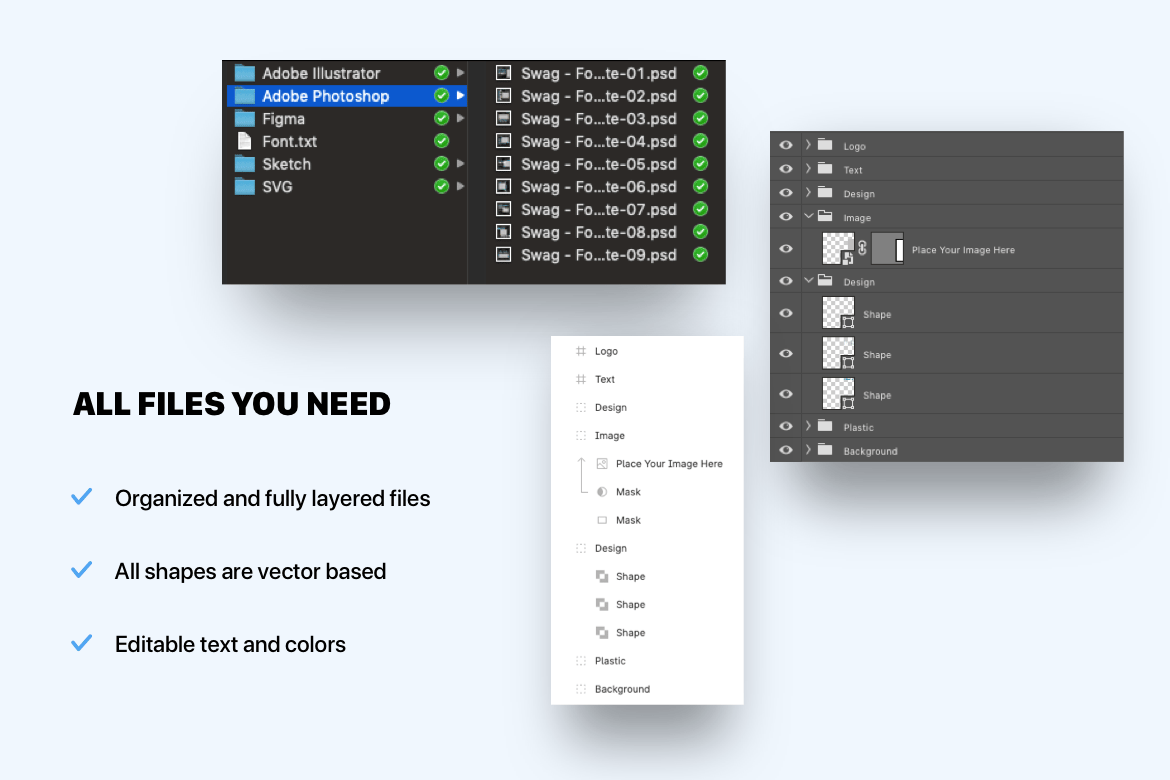This screenshot has height=780, width=1170.
Task: Select the Logo layer name in Figma list
Action: (606, 351)
